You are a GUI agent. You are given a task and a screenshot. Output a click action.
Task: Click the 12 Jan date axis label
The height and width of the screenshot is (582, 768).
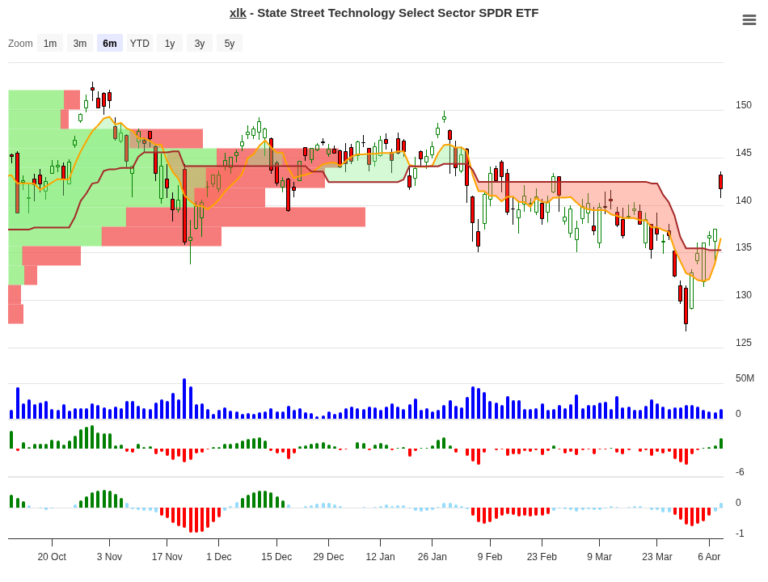[x=380, y=557]
